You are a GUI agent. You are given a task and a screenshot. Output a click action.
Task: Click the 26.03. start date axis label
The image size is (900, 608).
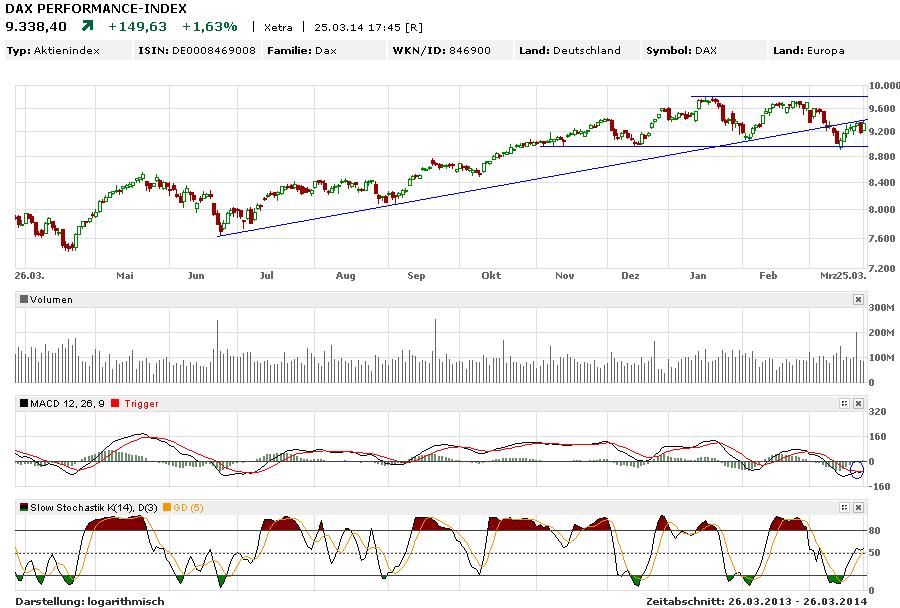pyautogui.click(x=29, y=276)
